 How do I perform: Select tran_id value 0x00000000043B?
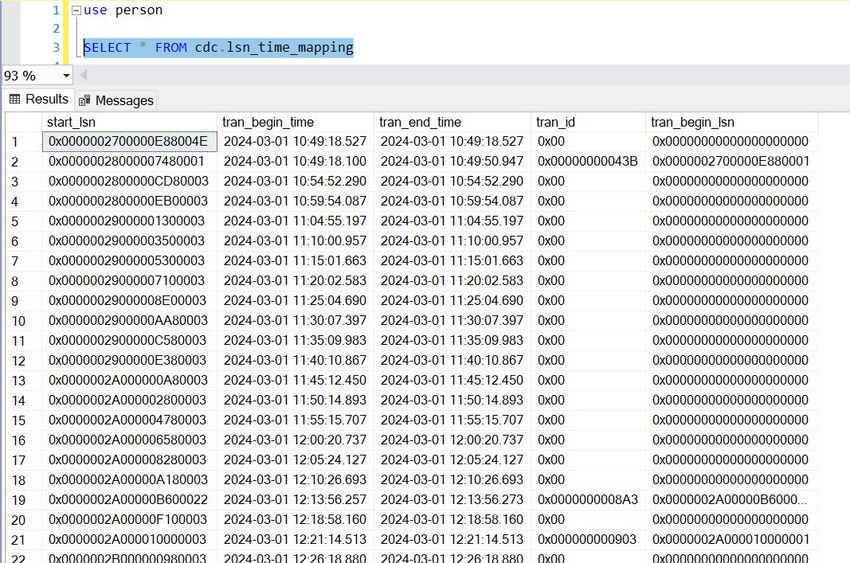click(x=588, y=161)
